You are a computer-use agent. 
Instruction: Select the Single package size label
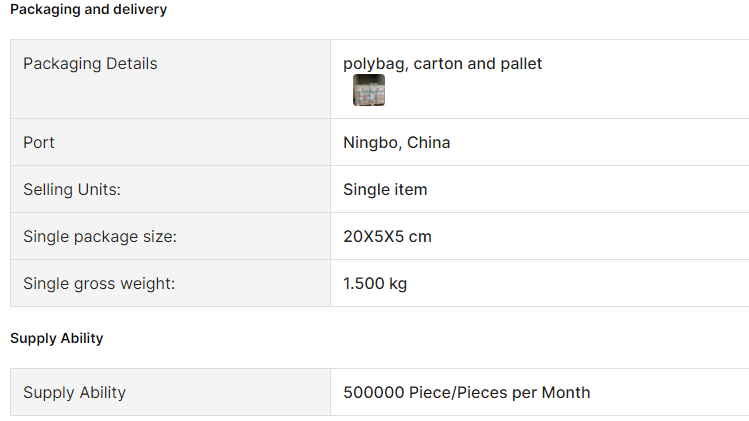pyautogui.click(x=100, y=237)
